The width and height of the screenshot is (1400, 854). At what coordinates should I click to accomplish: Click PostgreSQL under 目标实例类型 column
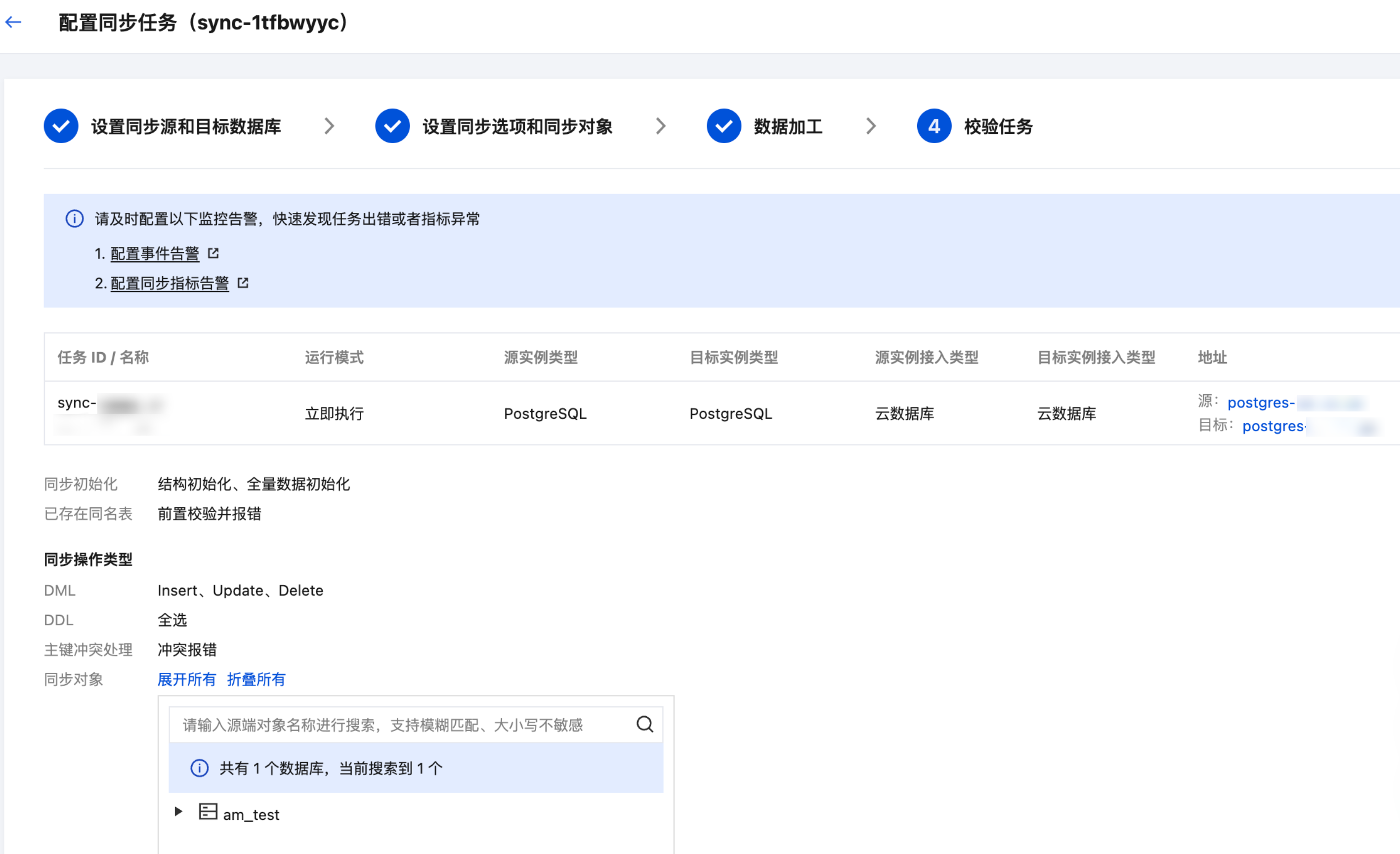coord(731,413)
